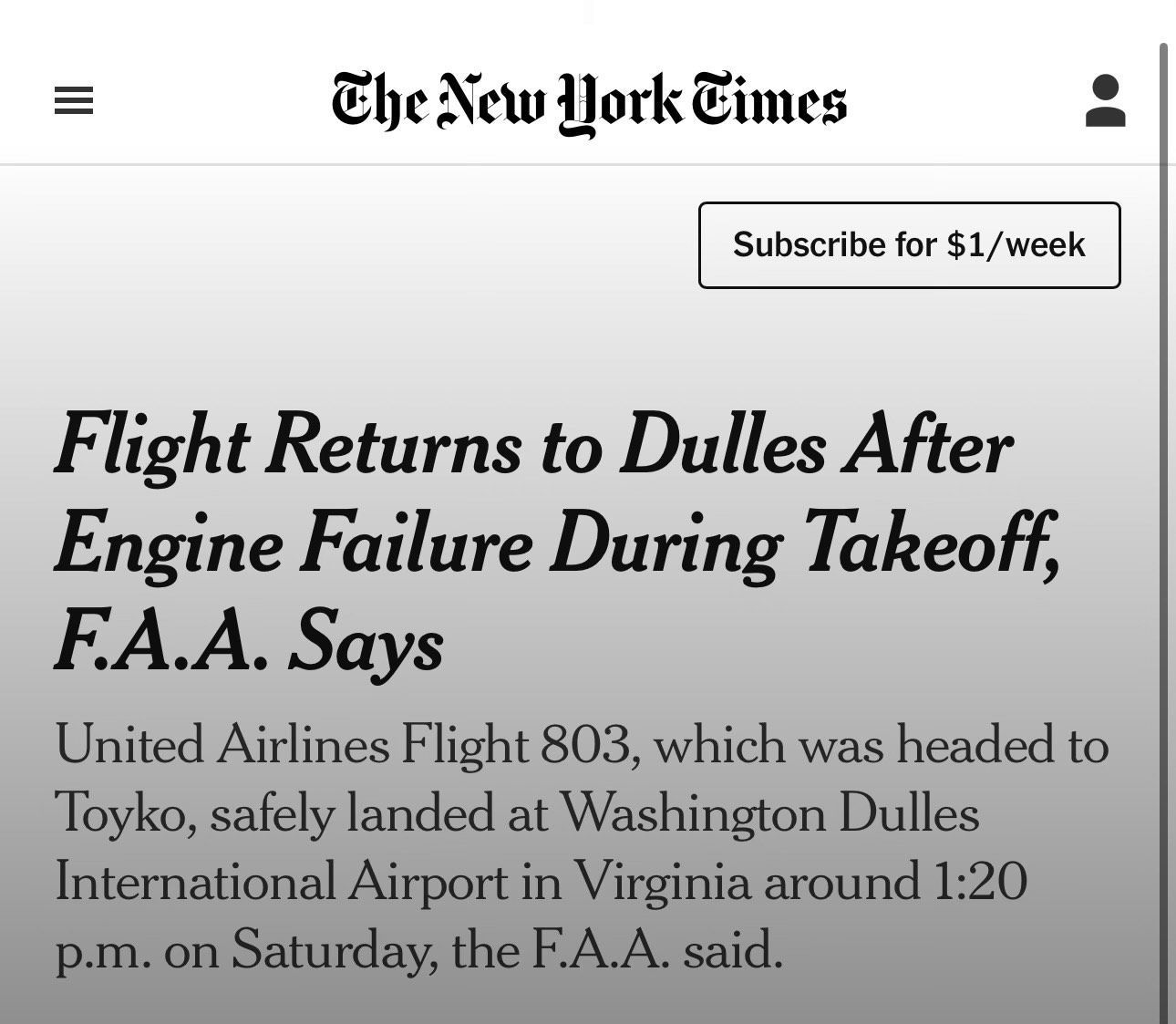Click the misspelled word 'Toyko' in the summary
The height and width of the screenshot is (1024, 1176).
[119, 813]
